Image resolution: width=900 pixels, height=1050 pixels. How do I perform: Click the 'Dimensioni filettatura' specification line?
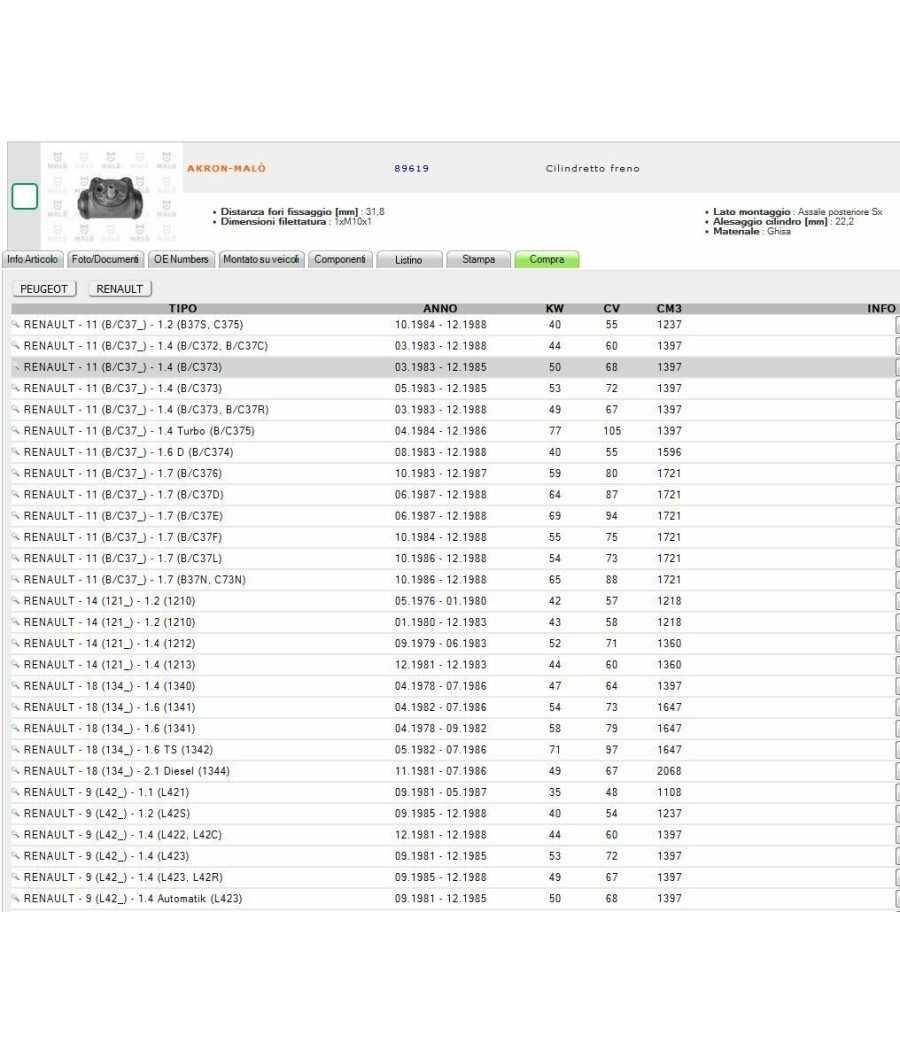click(292, 222)
